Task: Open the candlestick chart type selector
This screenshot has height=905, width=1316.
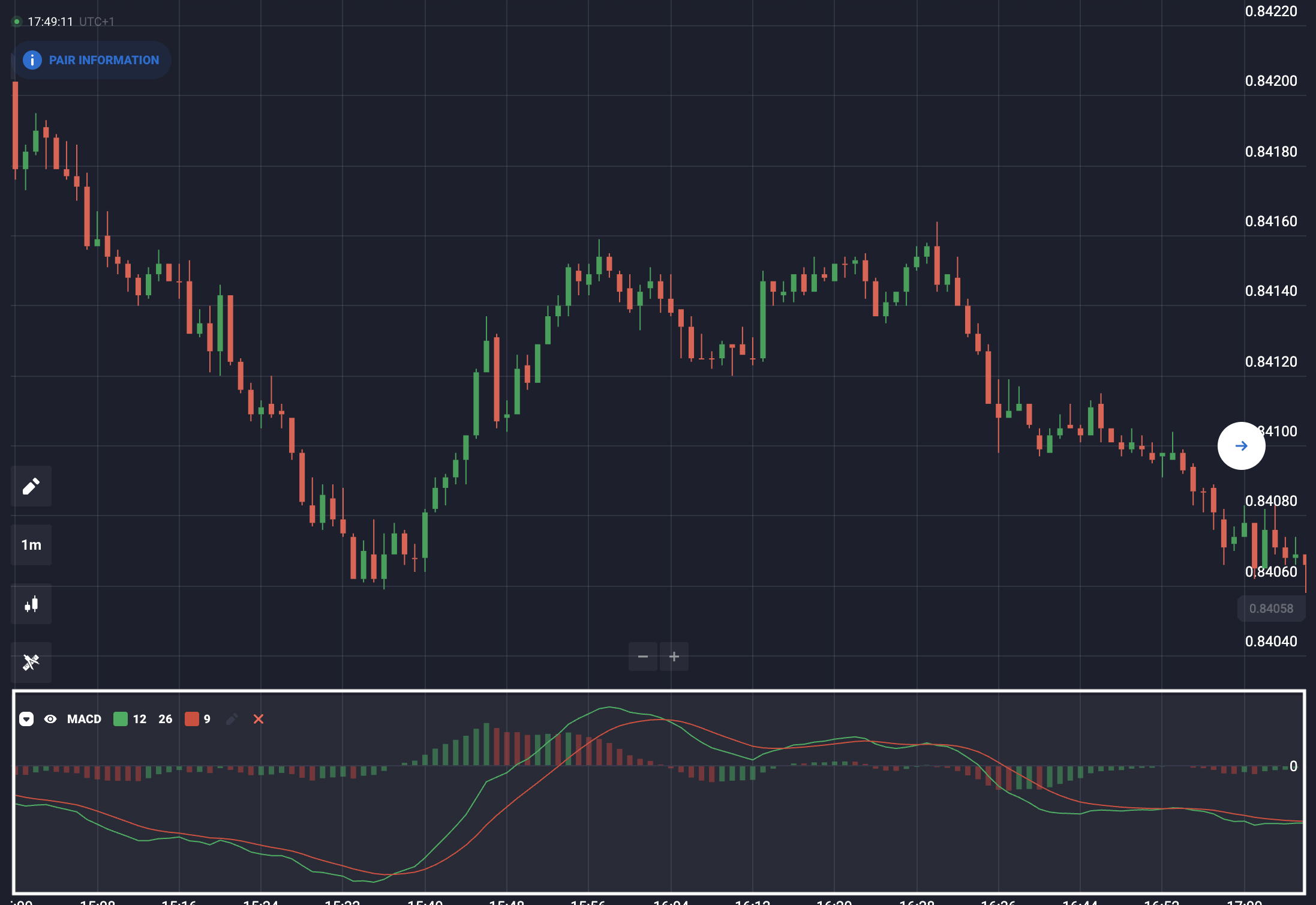Action: pyautogui.click(x=31, y=604)
